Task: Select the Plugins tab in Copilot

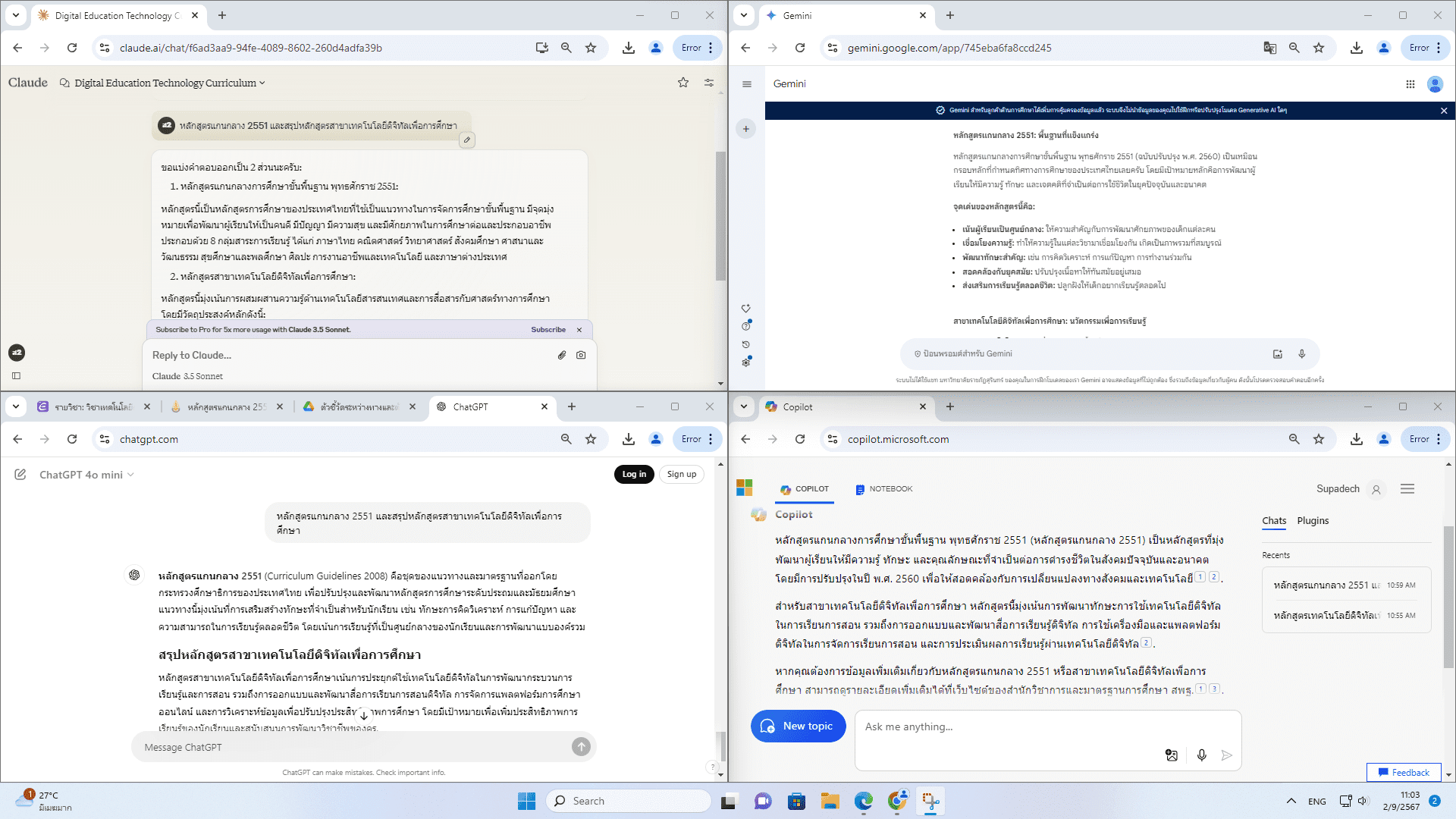Action: (x=1313, y=521)
